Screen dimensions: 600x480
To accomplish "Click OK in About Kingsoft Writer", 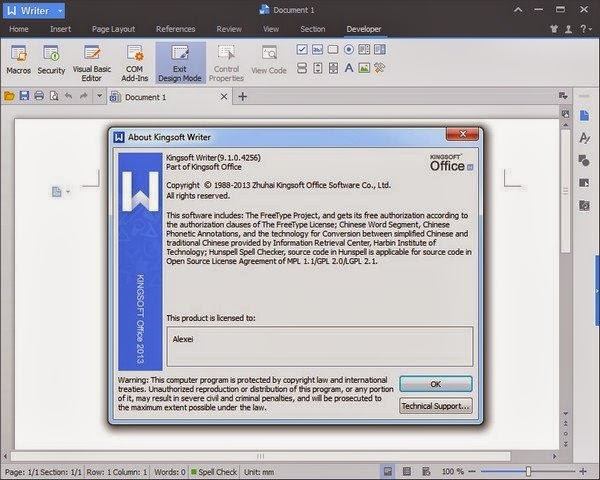I will tap(436, 384).
